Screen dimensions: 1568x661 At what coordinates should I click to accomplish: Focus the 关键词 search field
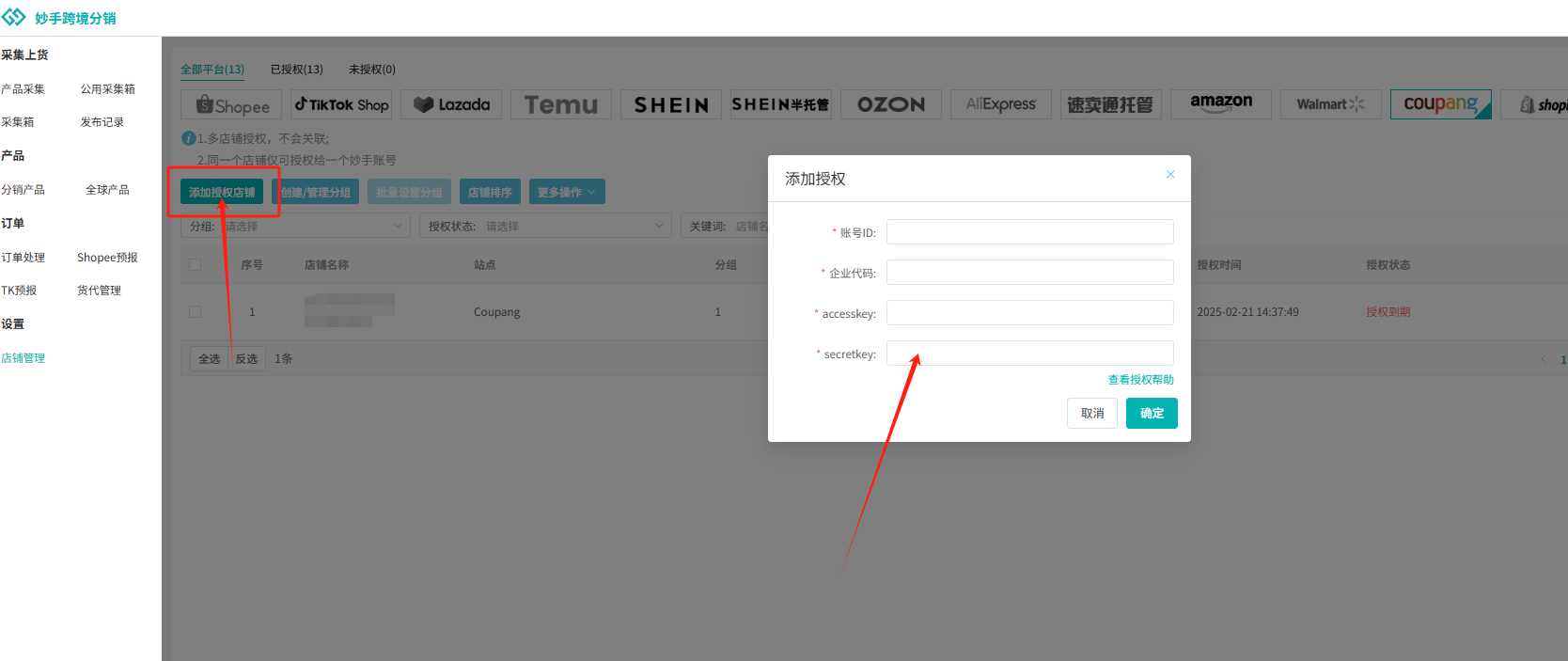click(x=750, y=226)
